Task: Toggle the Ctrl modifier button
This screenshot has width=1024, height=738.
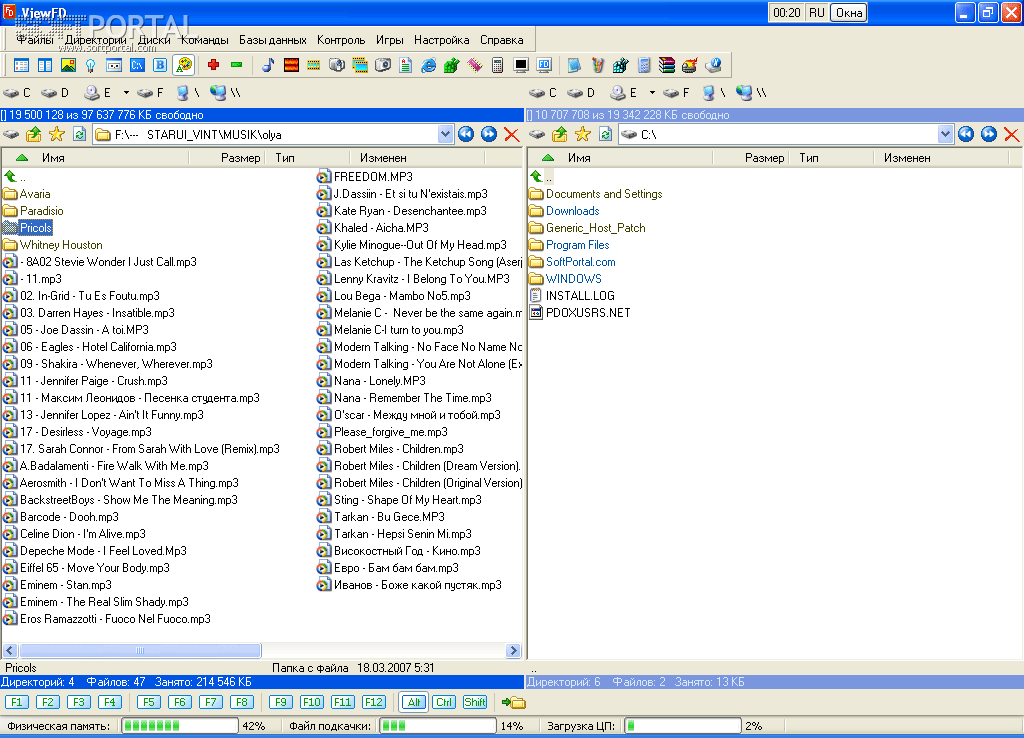Action: pos(443,702)
